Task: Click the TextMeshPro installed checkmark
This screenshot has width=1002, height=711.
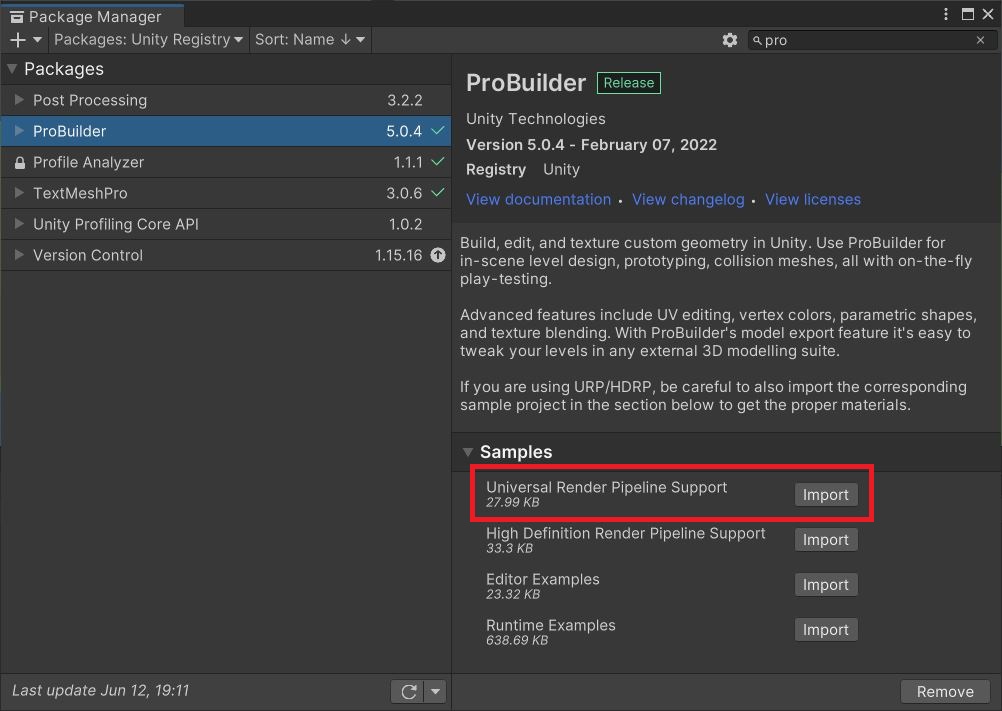Action: (437, 193)
